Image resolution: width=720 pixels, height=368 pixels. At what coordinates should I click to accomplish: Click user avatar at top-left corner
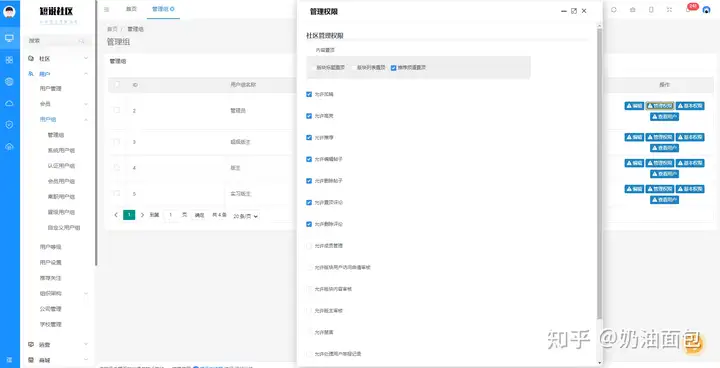9,11
